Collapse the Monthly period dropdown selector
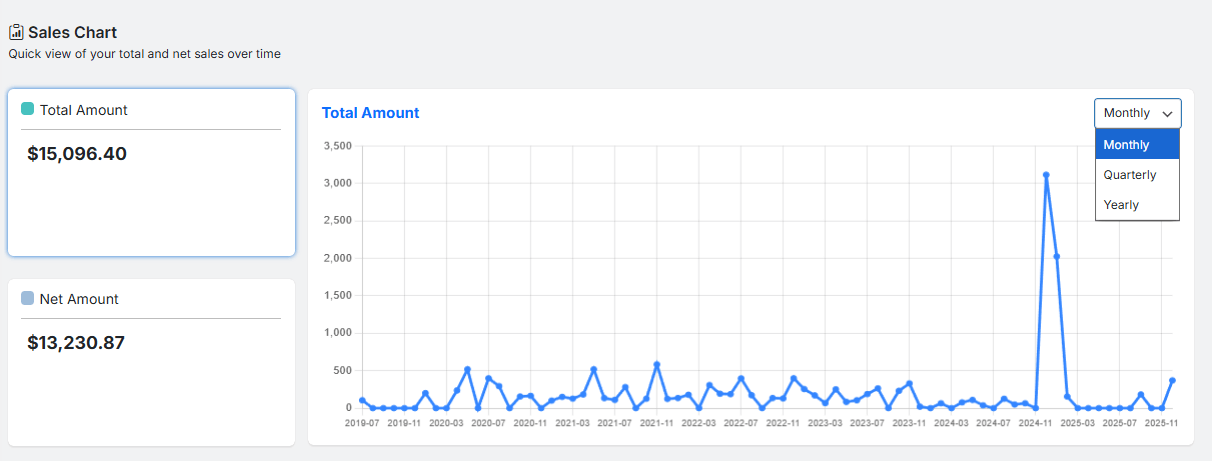1212x461 pixels. (x=1137, y=113)
